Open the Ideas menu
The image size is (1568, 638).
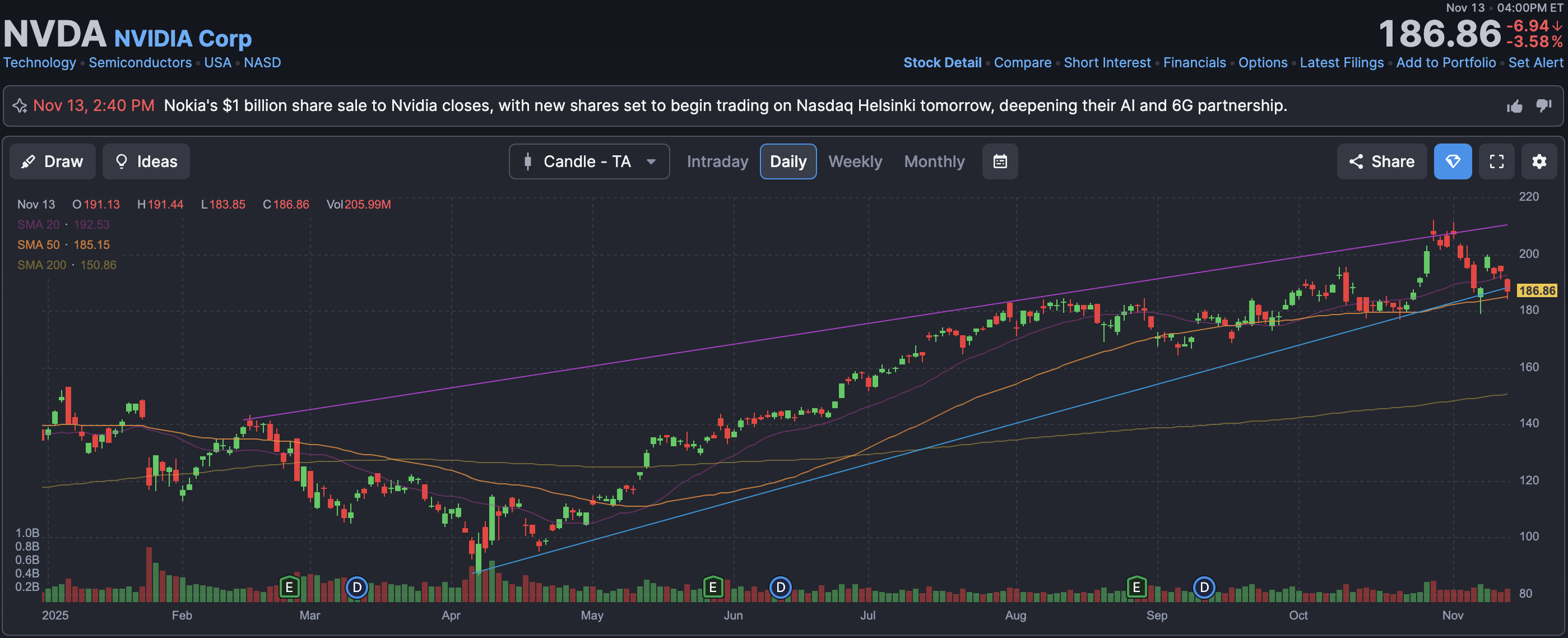[146, 161]
